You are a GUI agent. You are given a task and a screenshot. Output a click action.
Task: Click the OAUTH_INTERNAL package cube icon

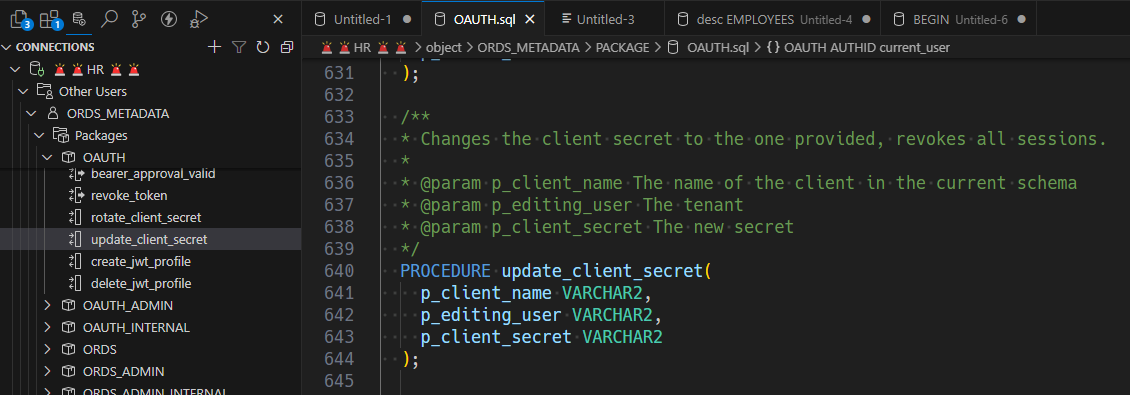point(68,327)
